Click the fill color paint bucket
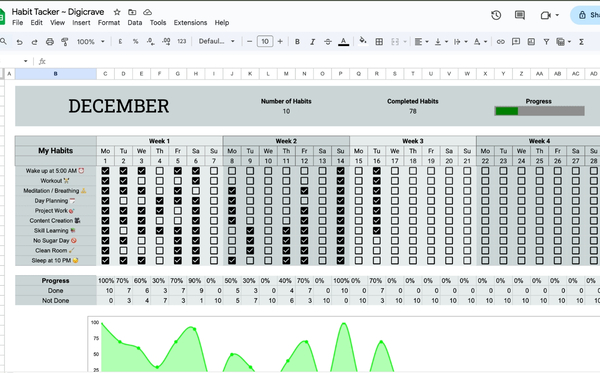The image size is (600, 373). [362, 41]
